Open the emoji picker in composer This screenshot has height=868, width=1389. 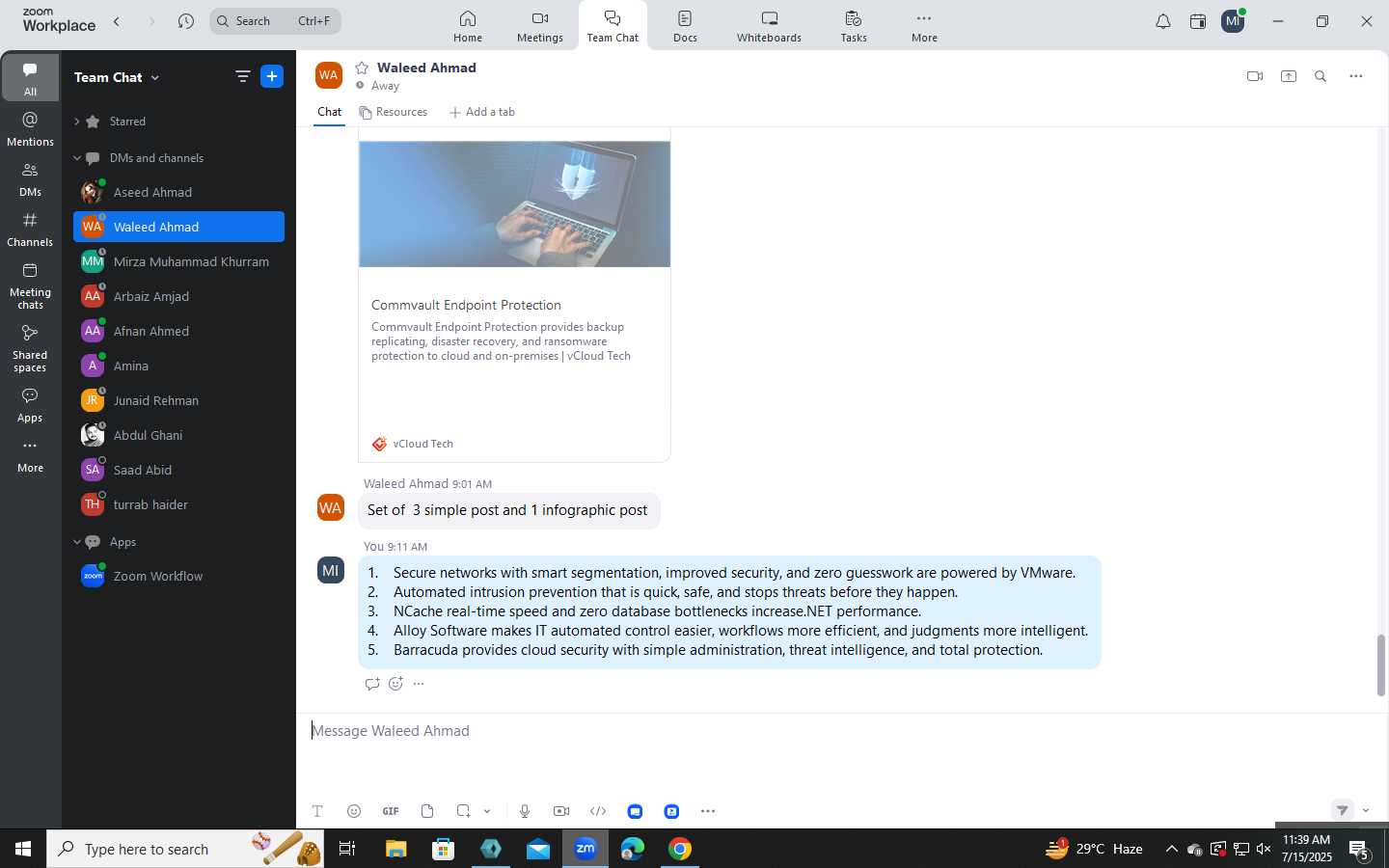point(354,811)
